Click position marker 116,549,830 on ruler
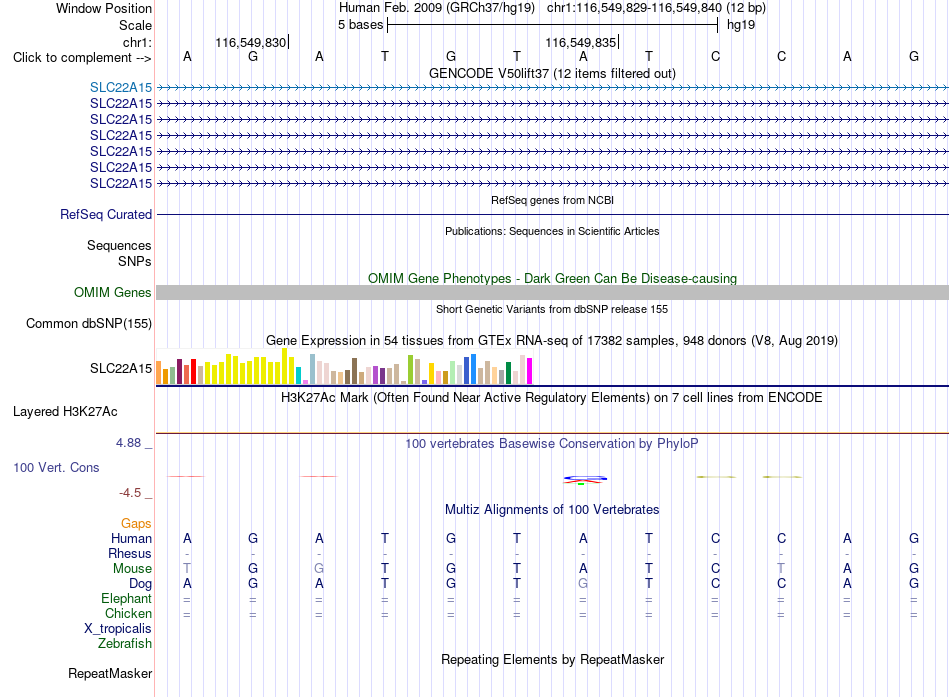 [x=250, y=42]
